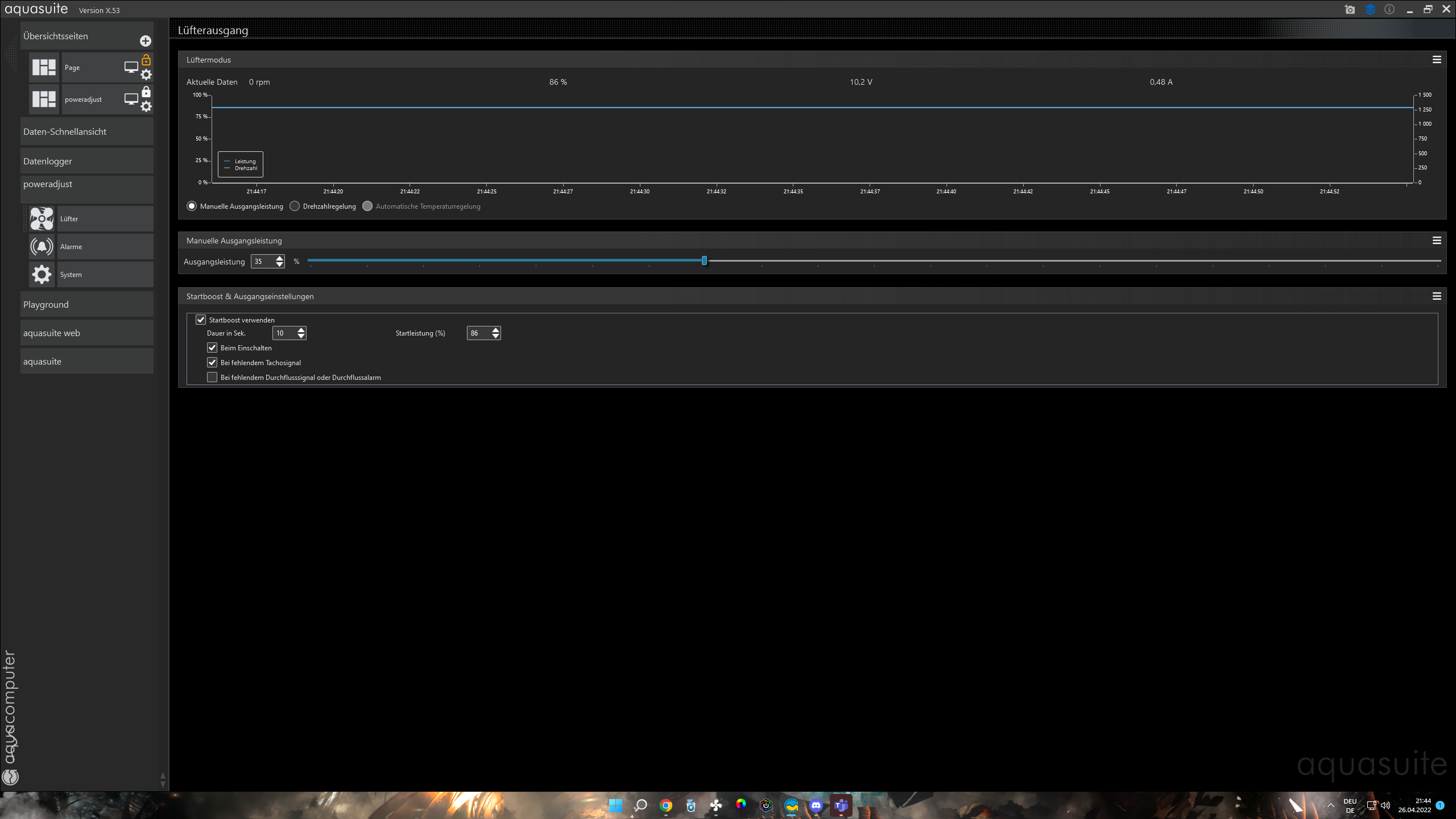Click the screenshot camera icon in title bar
Viewport: 1456px width, 819px height.
pos(1350,9)
